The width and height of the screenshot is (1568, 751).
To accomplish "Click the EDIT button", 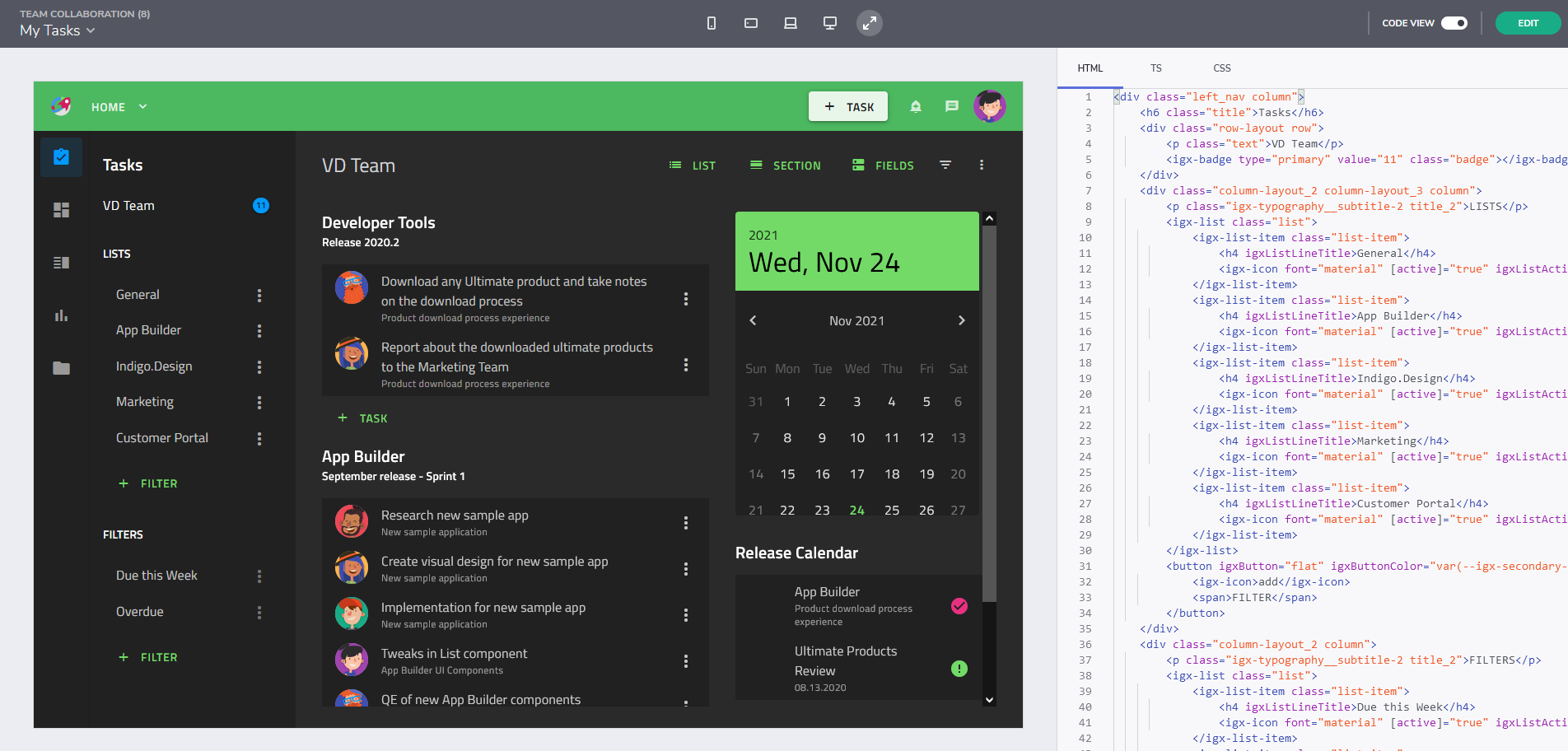I will coord(1528,23).
